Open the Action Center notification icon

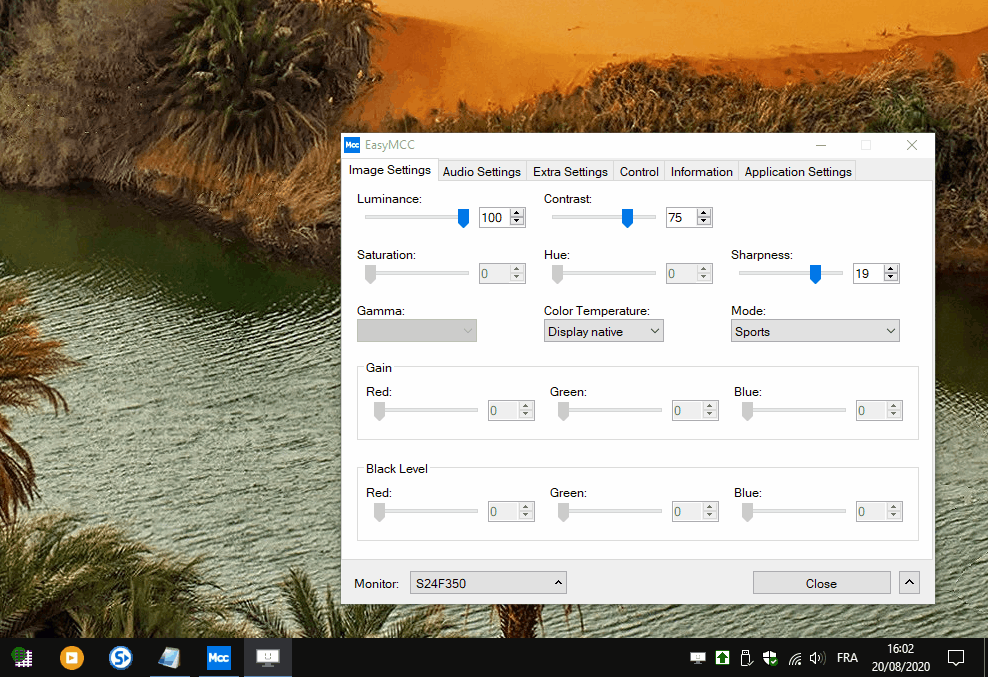tap(956, 658)
